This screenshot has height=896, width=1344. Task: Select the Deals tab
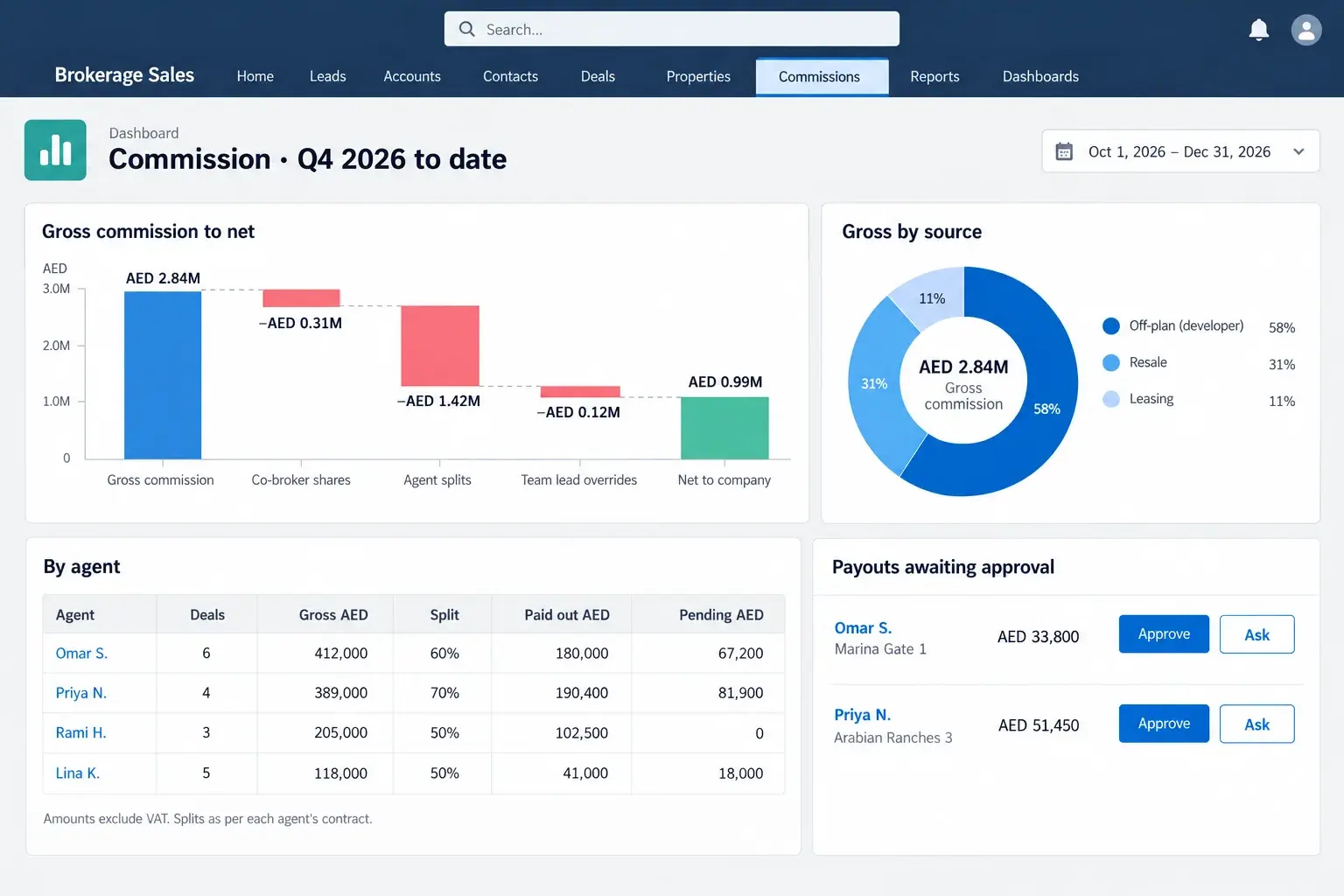598,76
